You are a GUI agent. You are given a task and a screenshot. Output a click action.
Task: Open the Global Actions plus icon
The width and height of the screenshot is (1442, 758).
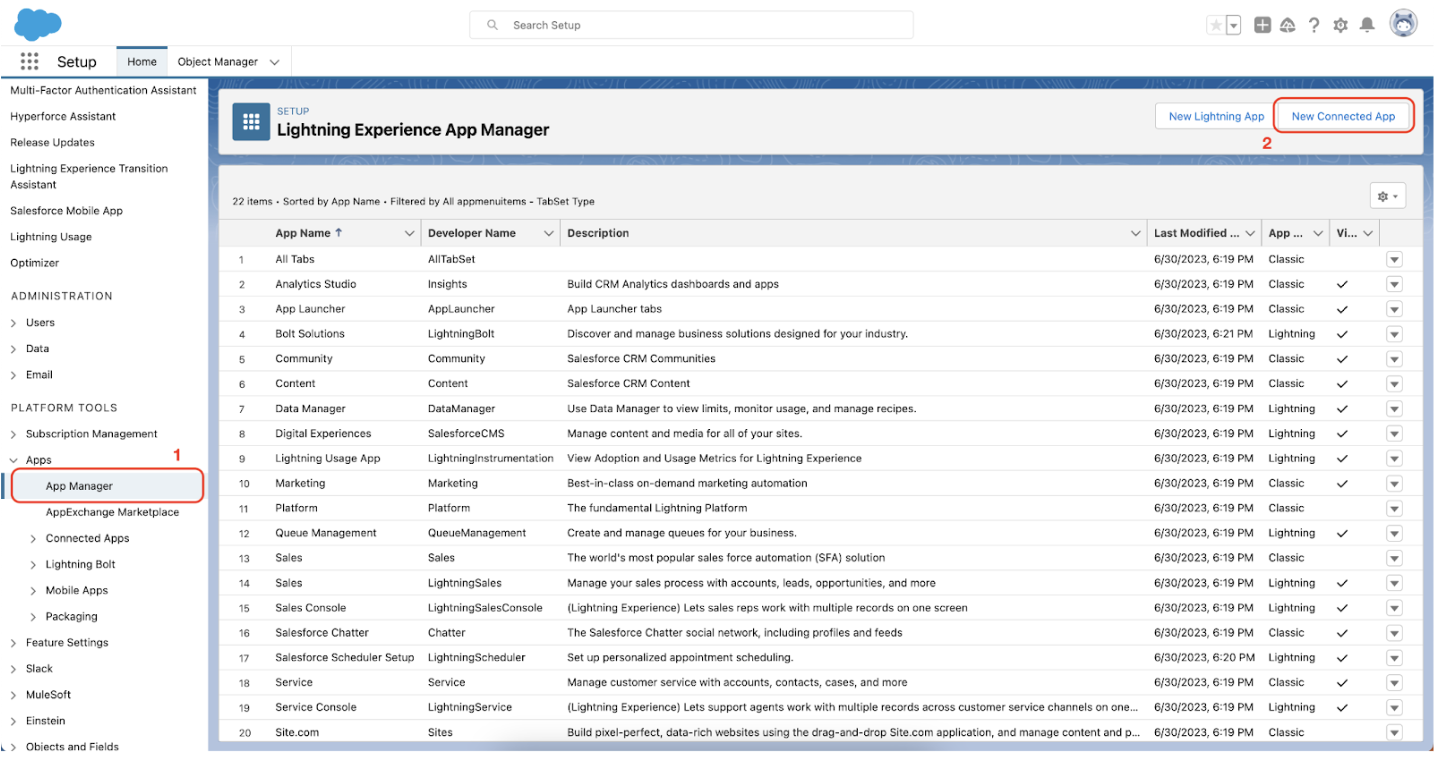(1263, 25)
